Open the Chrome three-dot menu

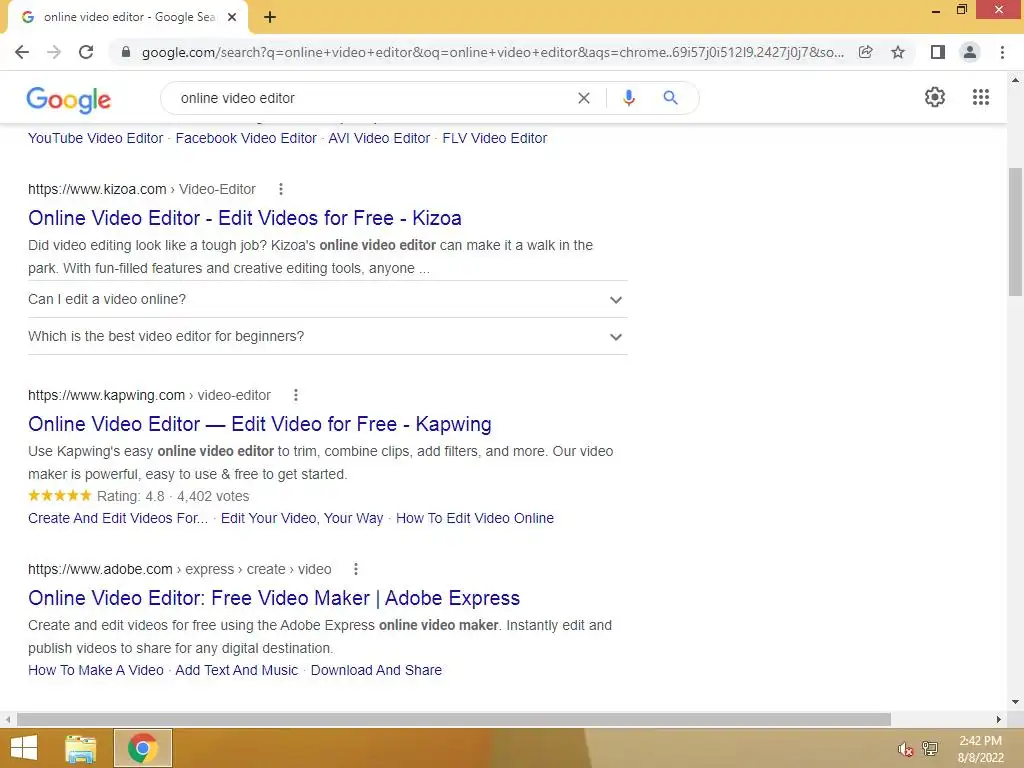click(x=1002, y=52)
